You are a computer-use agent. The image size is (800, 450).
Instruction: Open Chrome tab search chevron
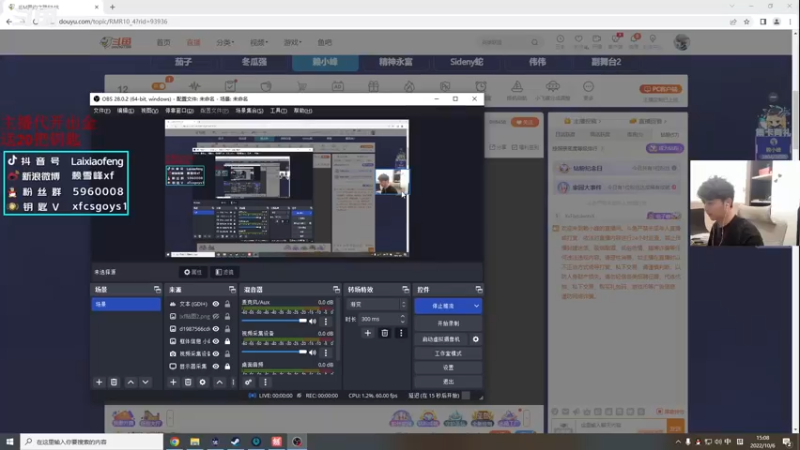pos(732,7)
